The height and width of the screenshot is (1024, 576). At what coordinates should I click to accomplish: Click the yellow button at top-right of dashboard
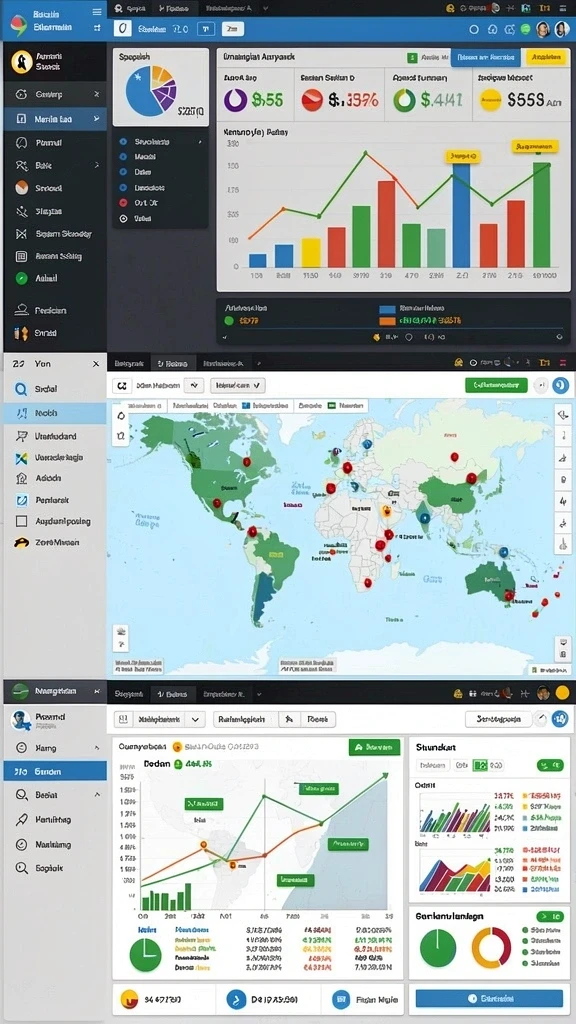(546, 57)
